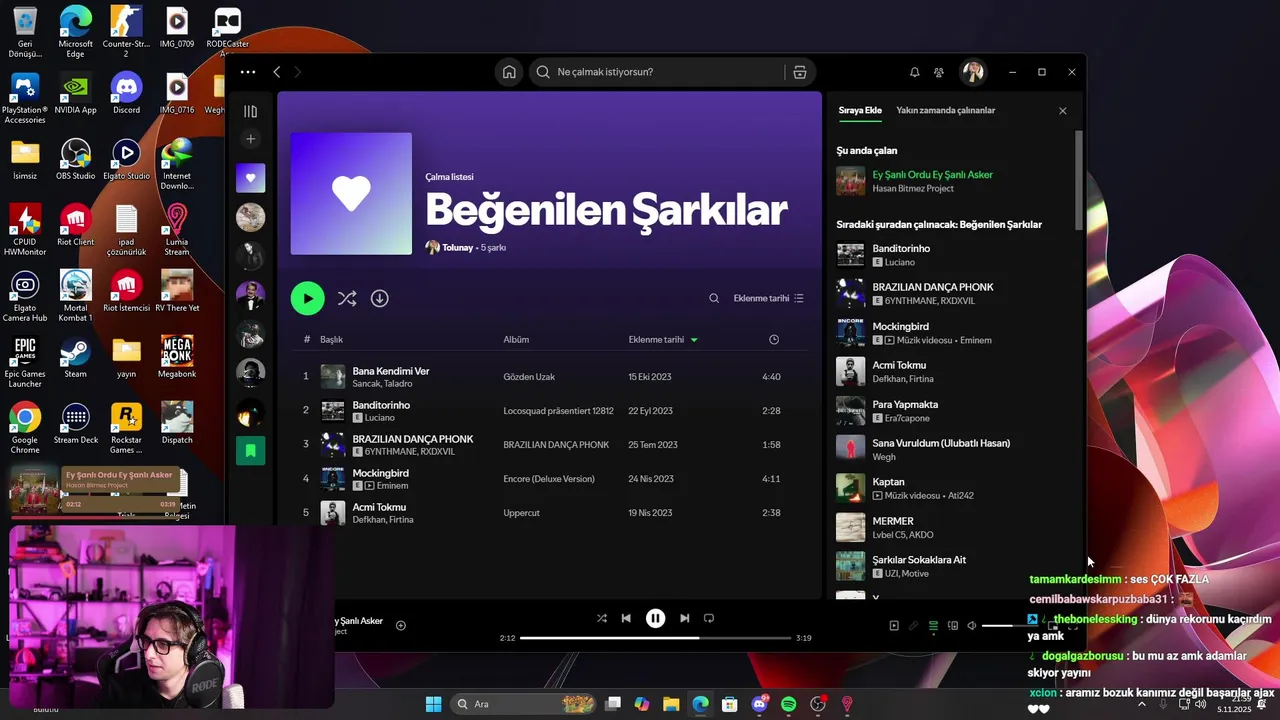Open Spotify from the taskbar

788,704
